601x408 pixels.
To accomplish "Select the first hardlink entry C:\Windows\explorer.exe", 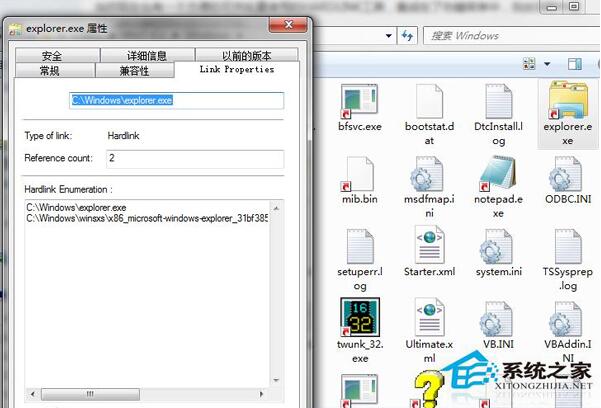I will 76,207.
